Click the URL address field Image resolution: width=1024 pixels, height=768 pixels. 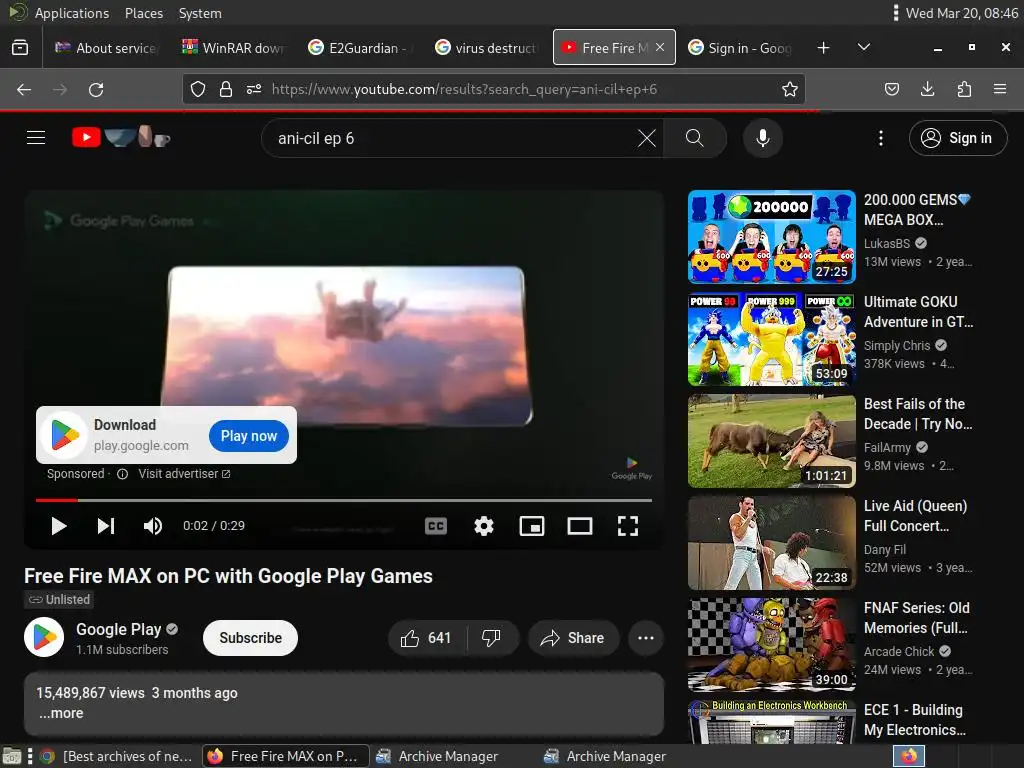point(493,89)
